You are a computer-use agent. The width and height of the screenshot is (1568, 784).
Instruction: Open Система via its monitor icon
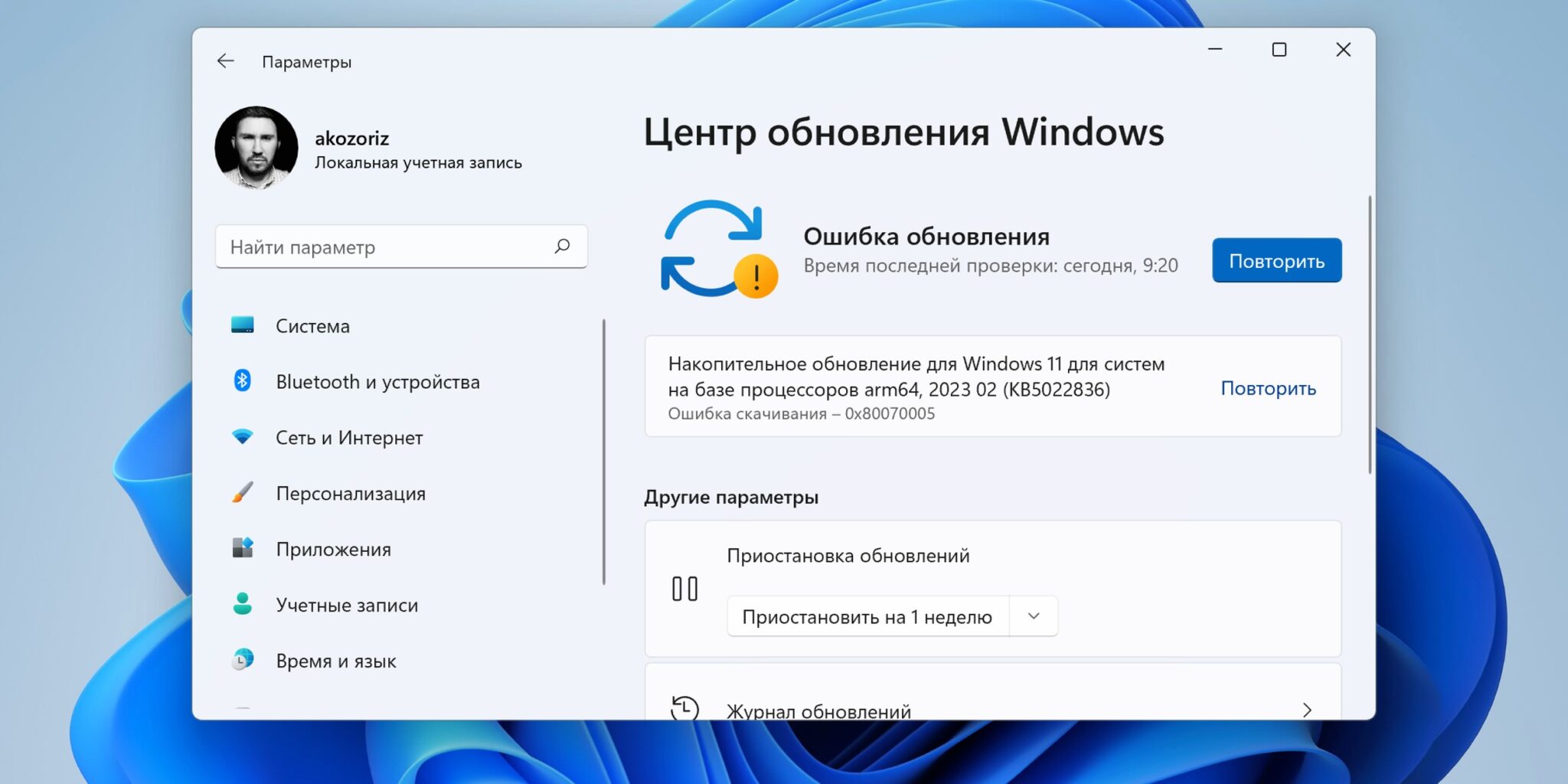[243, 325]
